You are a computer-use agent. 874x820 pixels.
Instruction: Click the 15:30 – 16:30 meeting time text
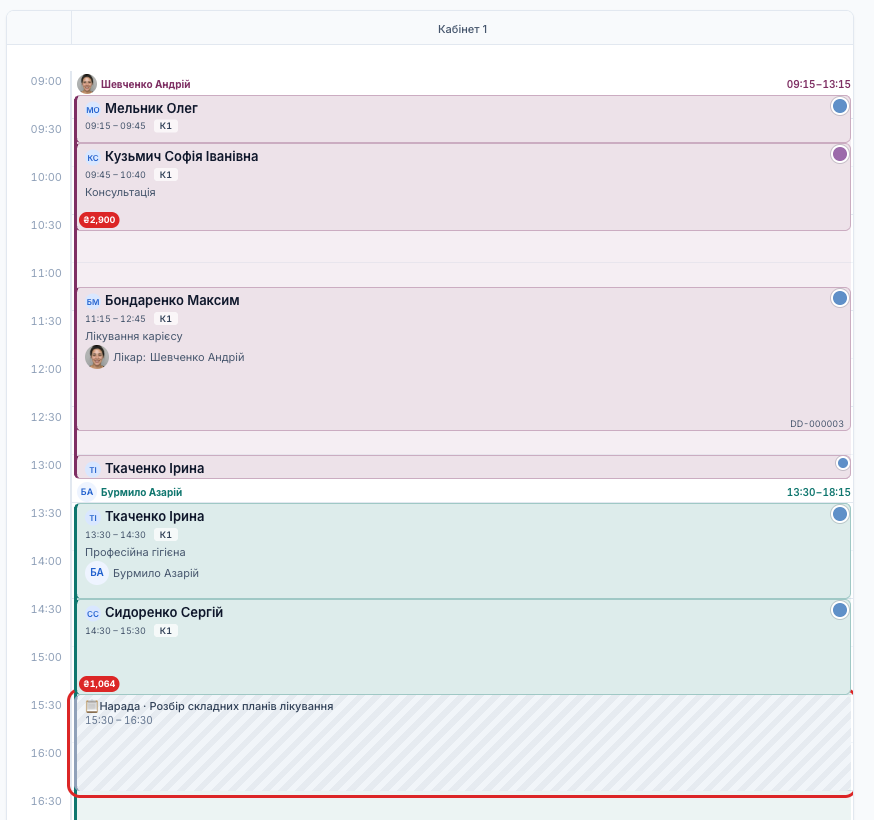pos(119,720)
